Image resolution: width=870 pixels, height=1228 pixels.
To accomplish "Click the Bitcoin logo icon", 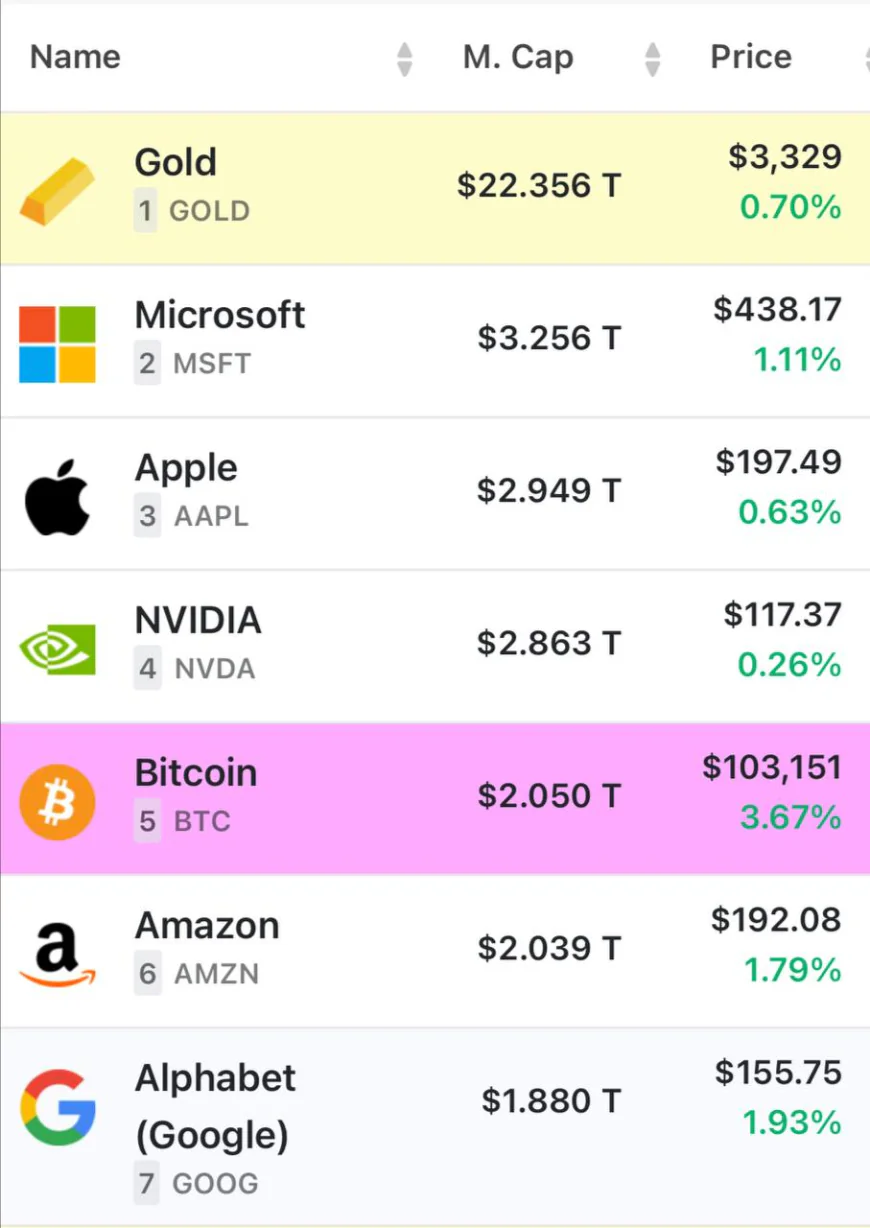I will [58, 801].
